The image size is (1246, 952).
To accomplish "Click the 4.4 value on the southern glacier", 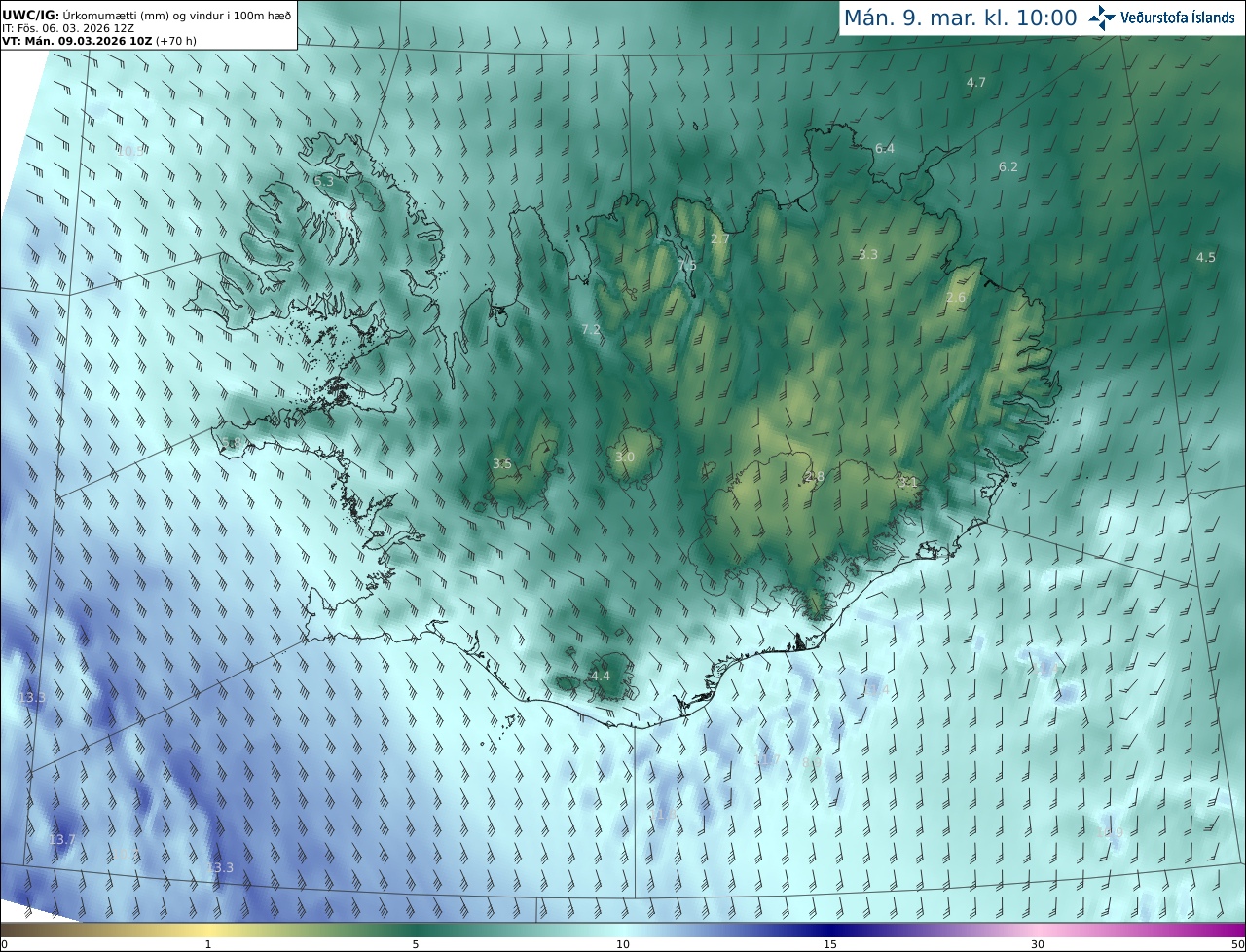I will 601,676.
